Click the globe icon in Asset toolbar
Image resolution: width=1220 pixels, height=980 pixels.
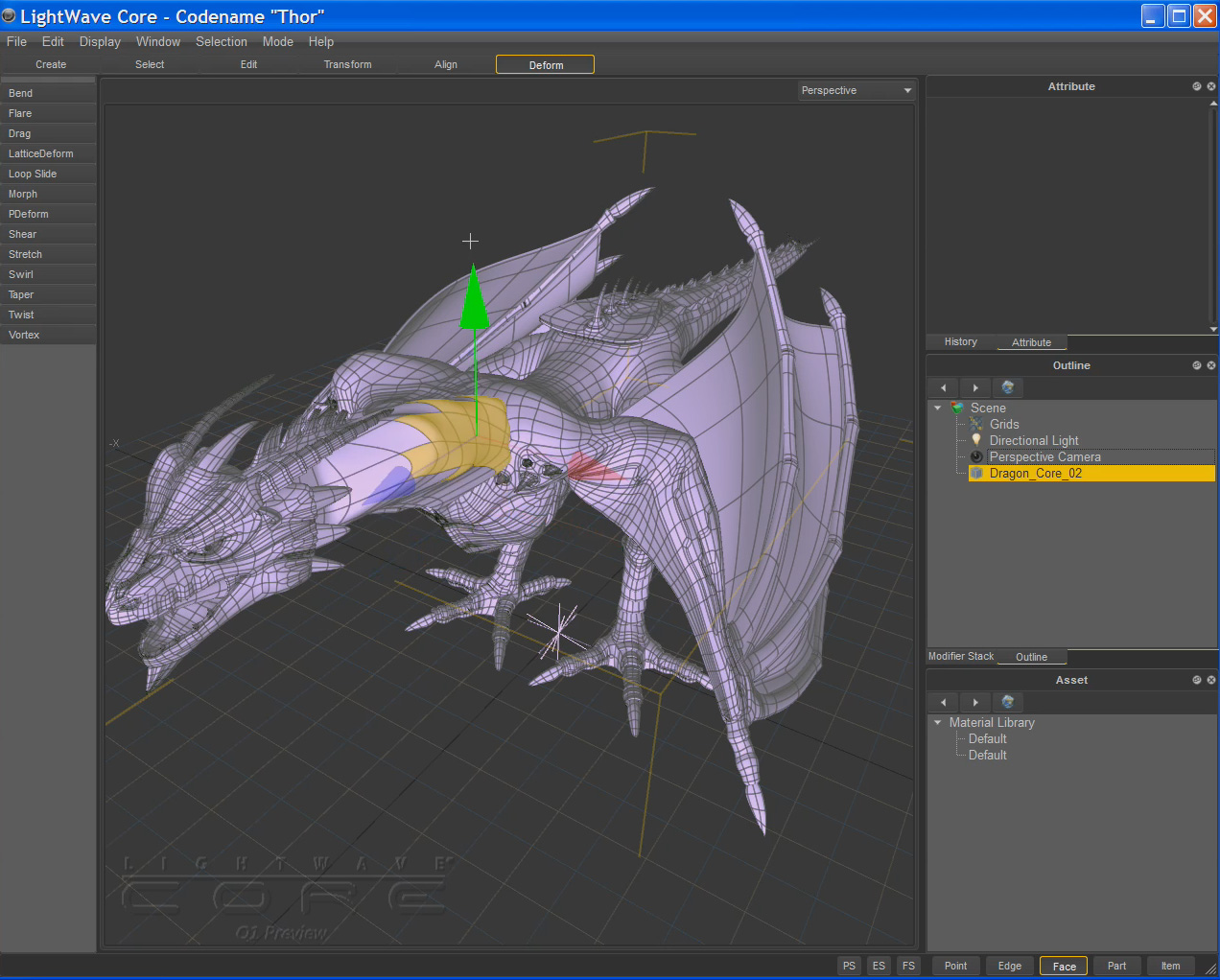(x=1007, y=702)
